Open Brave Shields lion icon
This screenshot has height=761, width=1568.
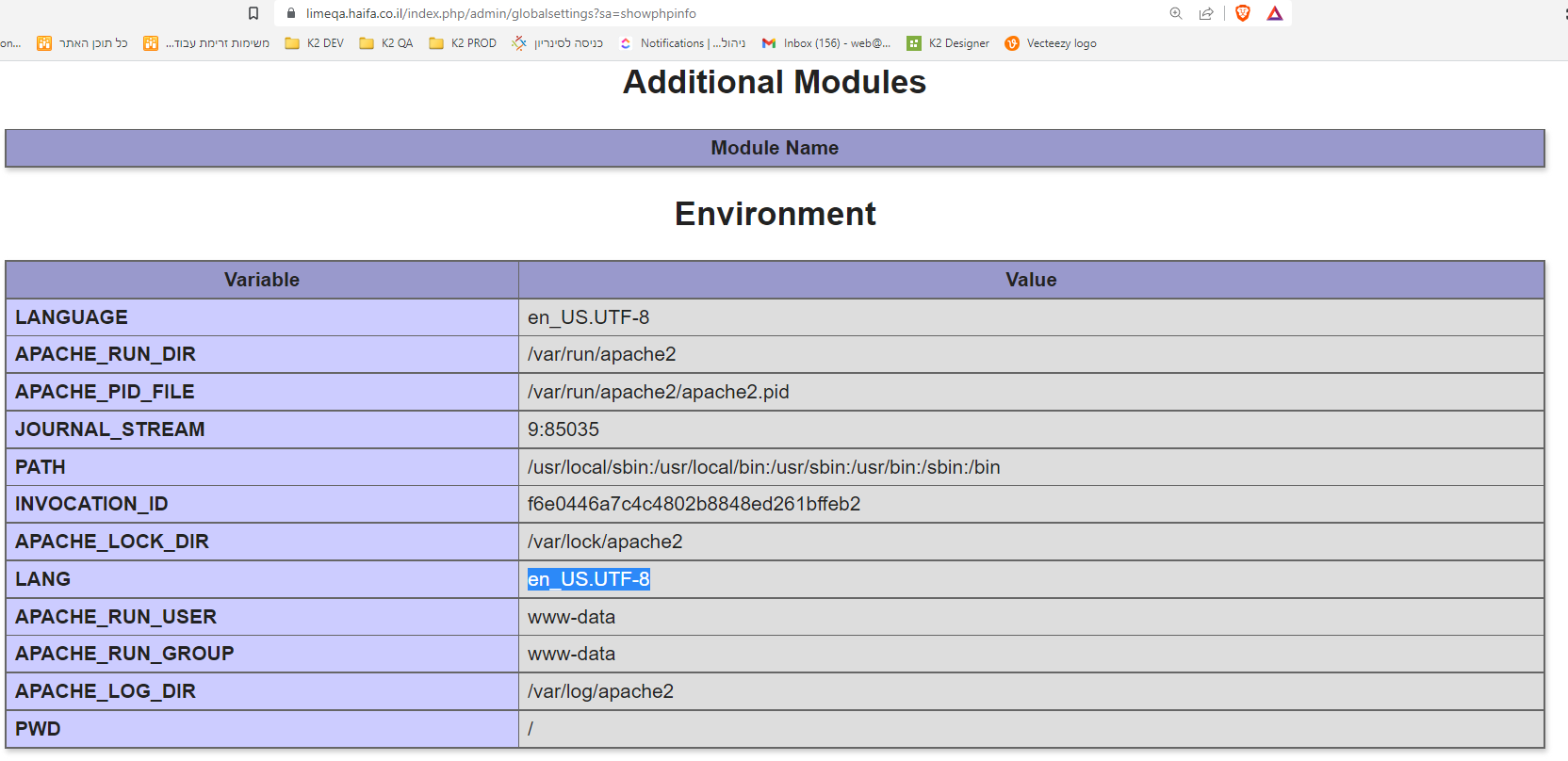1243,13
